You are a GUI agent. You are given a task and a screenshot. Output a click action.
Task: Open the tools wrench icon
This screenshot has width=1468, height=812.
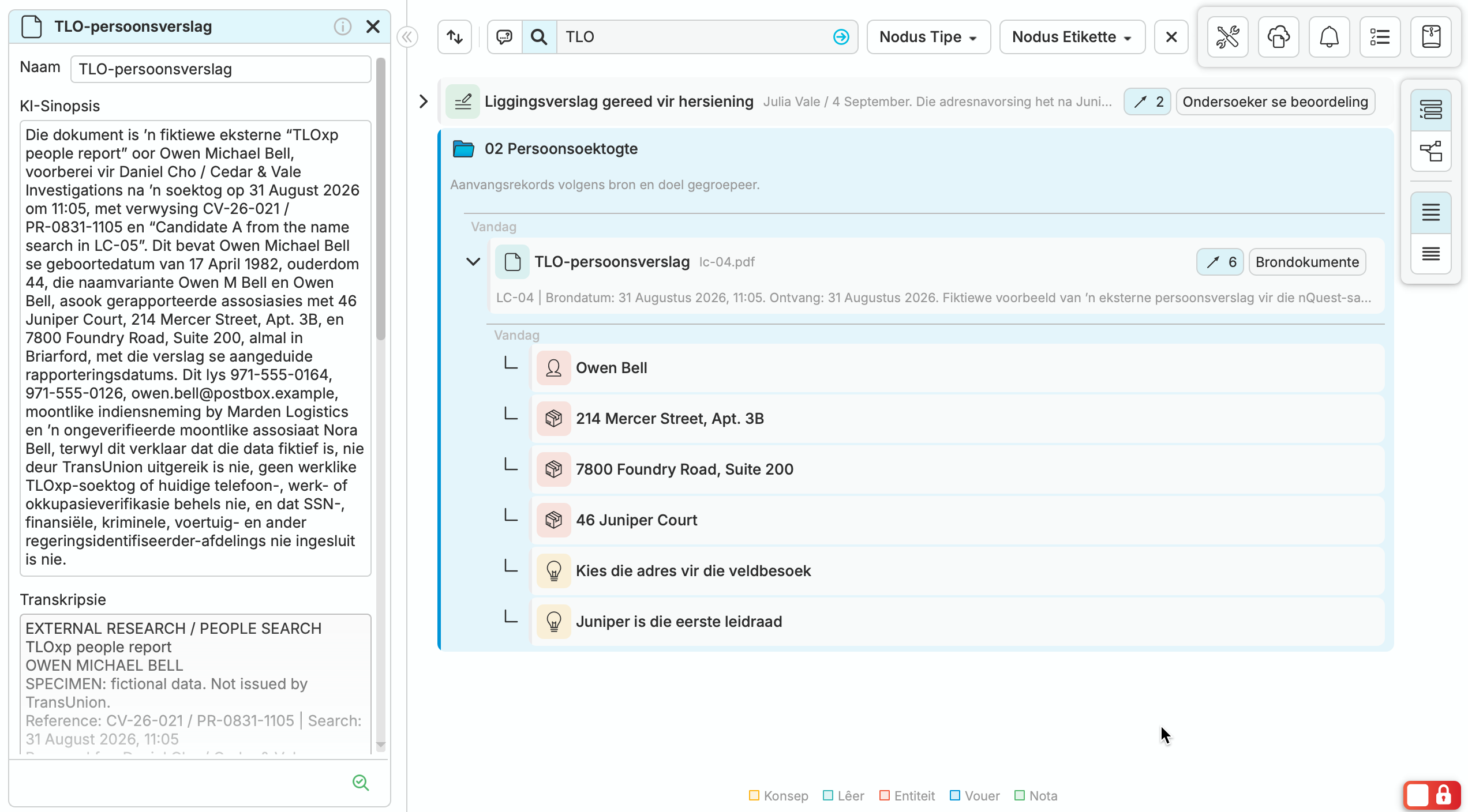(x=1227, y=37)
